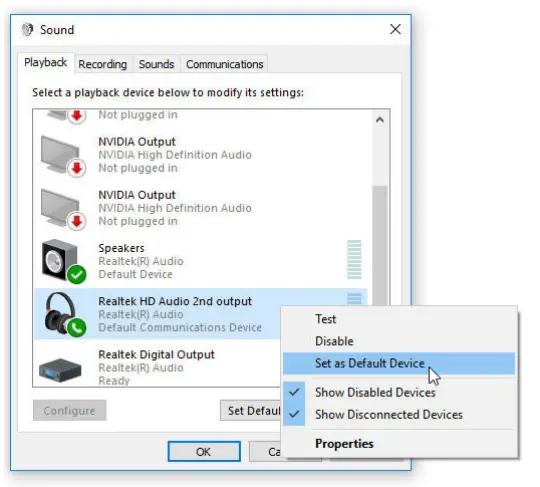Viewport: 540px width, 487px height.
Task: Click the Speakers volume level meter
Action: 354,259
